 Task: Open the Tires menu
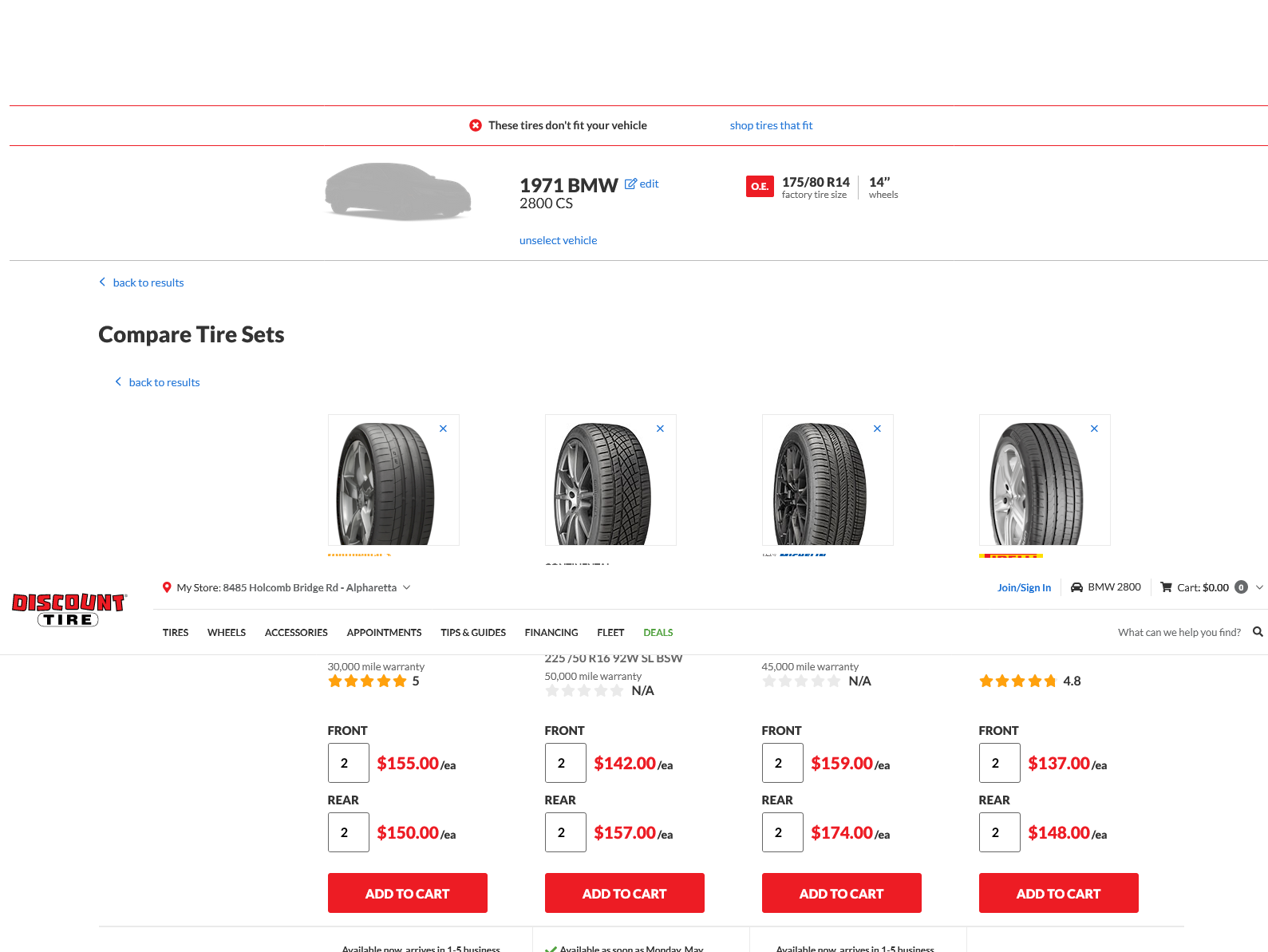(176, 633)
